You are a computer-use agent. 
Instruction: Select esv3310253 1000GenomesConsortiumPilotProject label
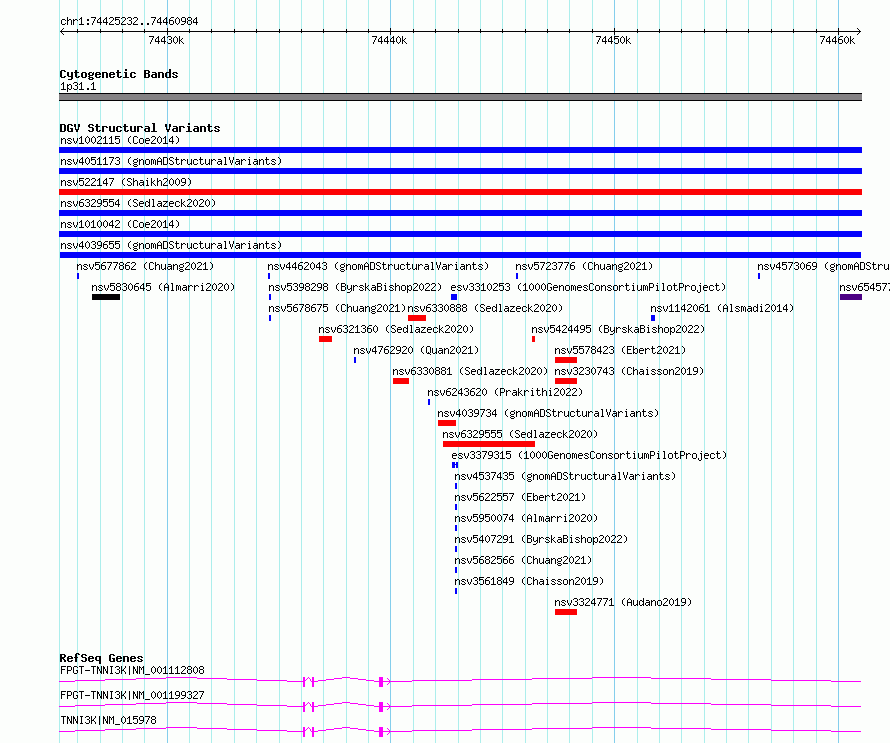pyautogui.click(x=588, y=287)
